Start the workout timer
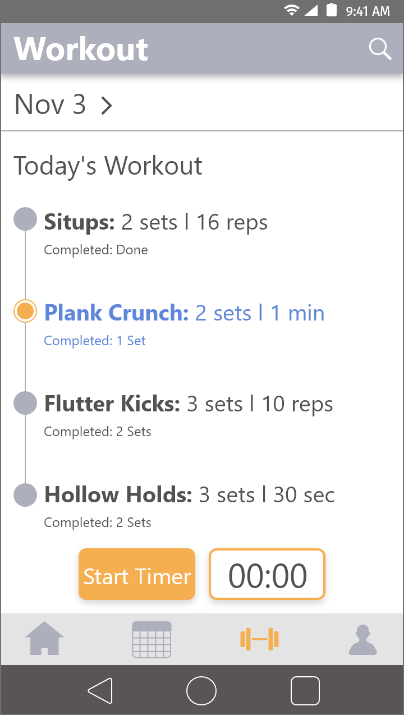404x715 pixels. coord(137,574)
